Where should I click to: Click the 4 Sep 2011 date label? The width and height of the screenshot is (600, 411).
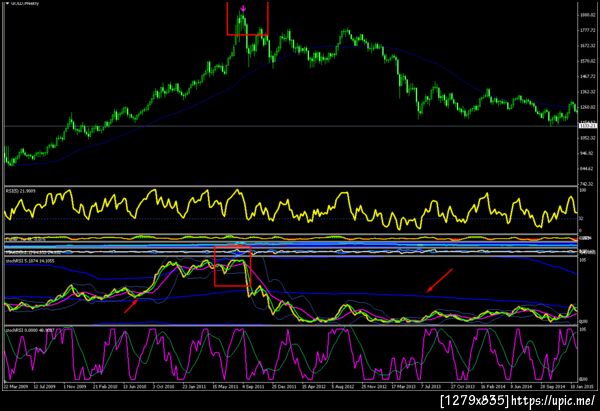[253, 387]
